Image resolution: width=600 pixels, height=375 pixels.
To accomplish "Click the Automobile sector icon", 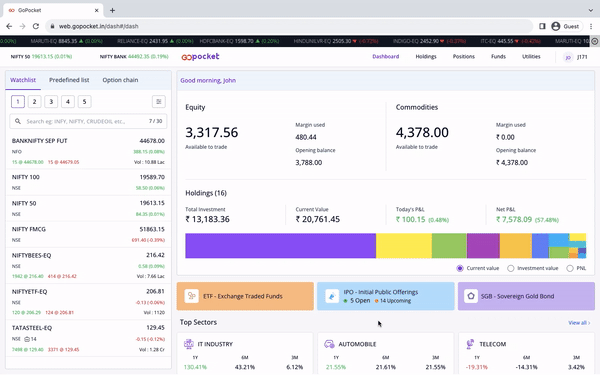I will [x=329, y=344].
